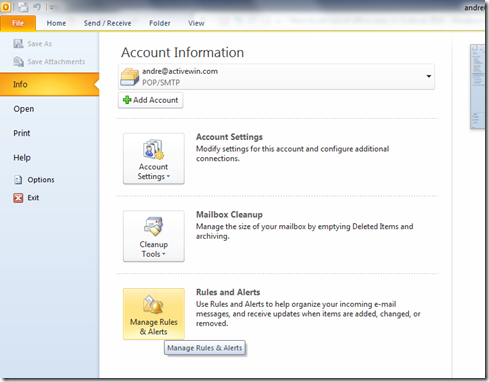Select Help in the backstage menu

coord(22,157)
